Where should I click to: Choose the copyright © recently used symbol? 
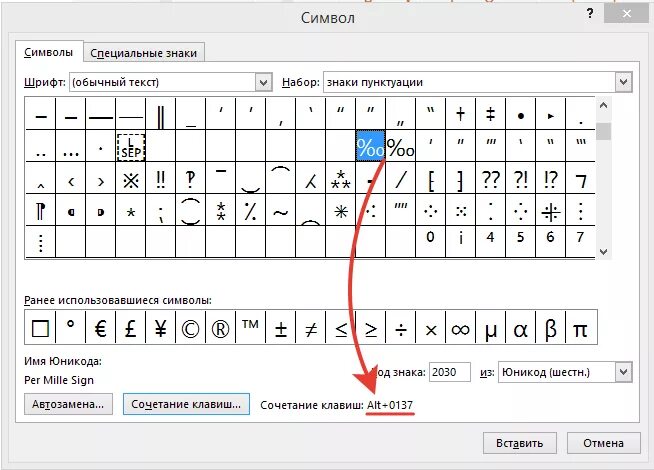(191, 328)
